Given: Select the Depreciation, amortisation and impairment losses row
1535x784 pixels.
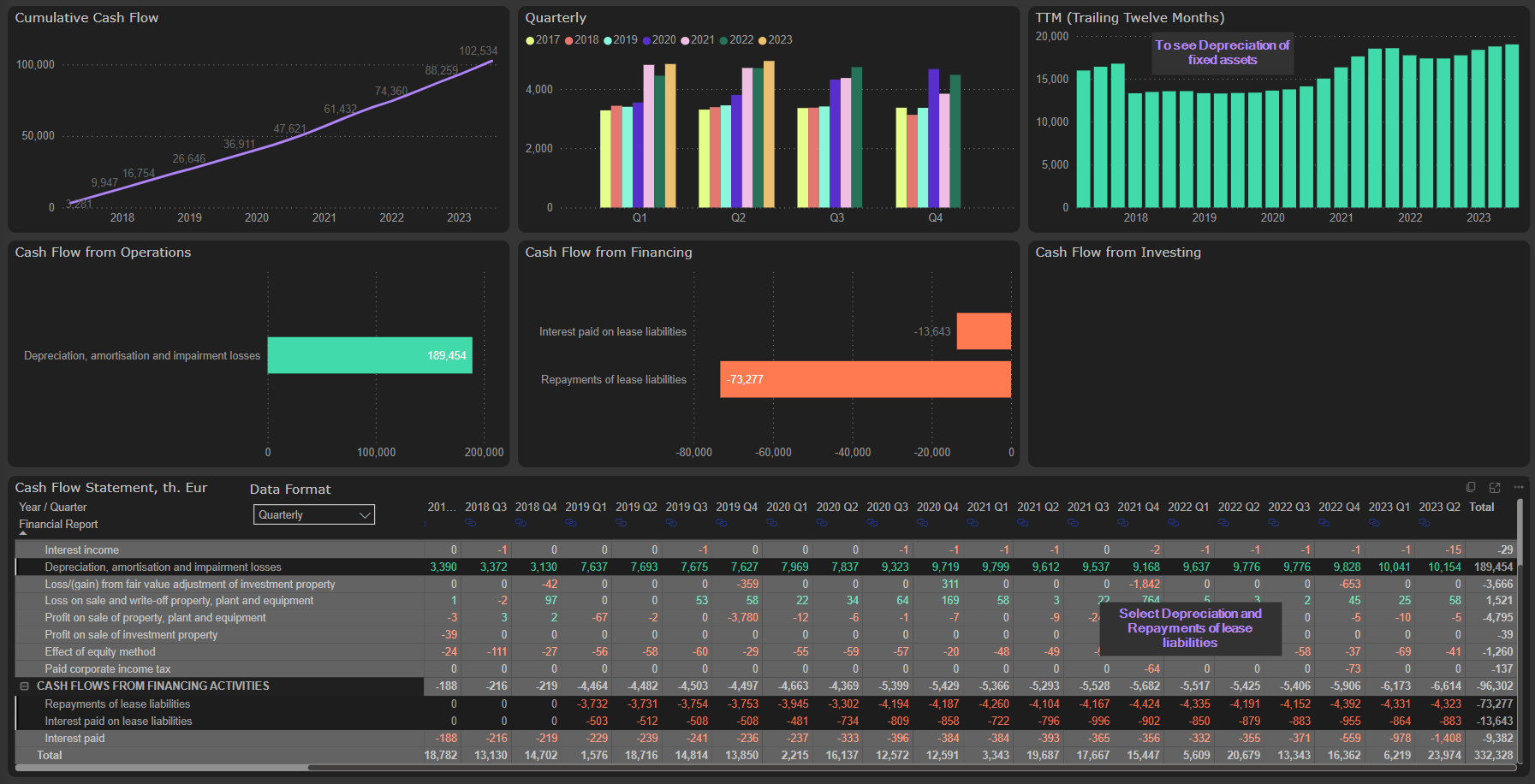Looking at the screenshot, I should tap(163, 567).
